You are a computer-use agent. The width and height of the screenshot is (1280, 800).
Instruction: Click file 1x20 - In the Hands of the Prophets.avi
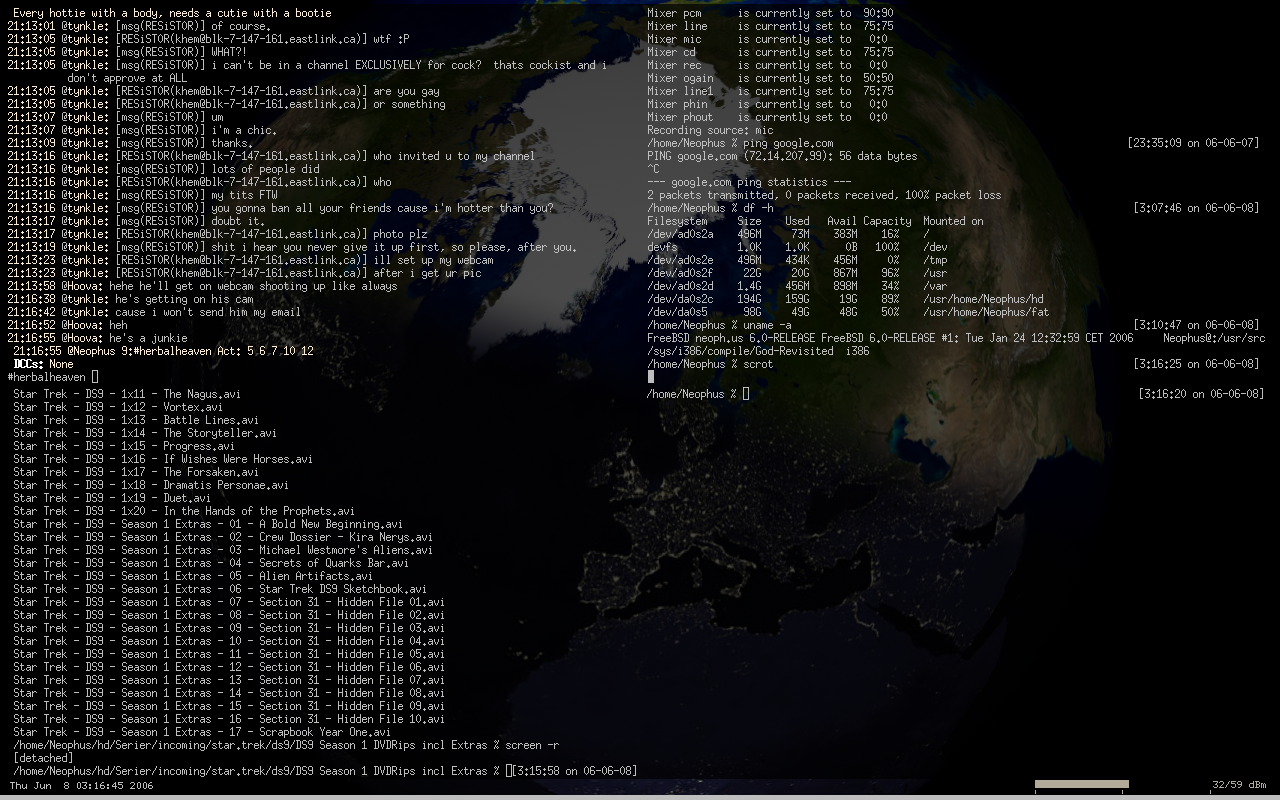coord(184,511)
